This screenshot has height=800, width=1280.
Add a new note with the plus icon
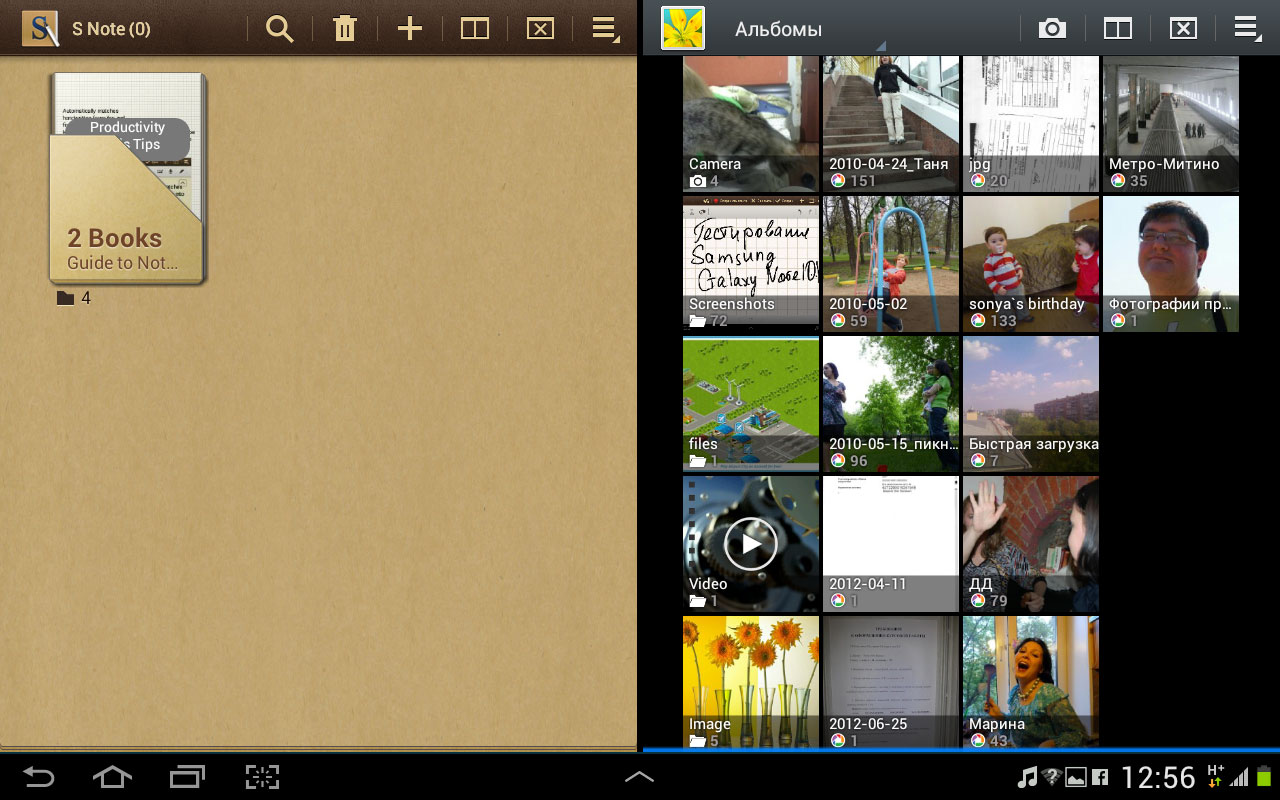pyautogui.click(x=410, y=29)
